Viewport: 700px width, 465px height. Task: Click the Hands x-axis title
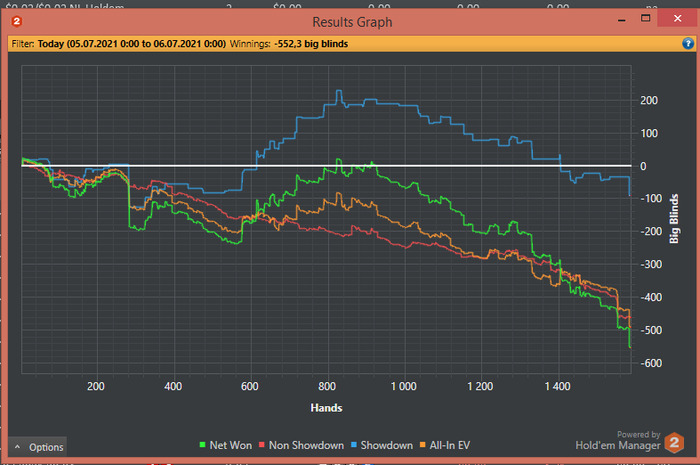click(x=326, y=408)
